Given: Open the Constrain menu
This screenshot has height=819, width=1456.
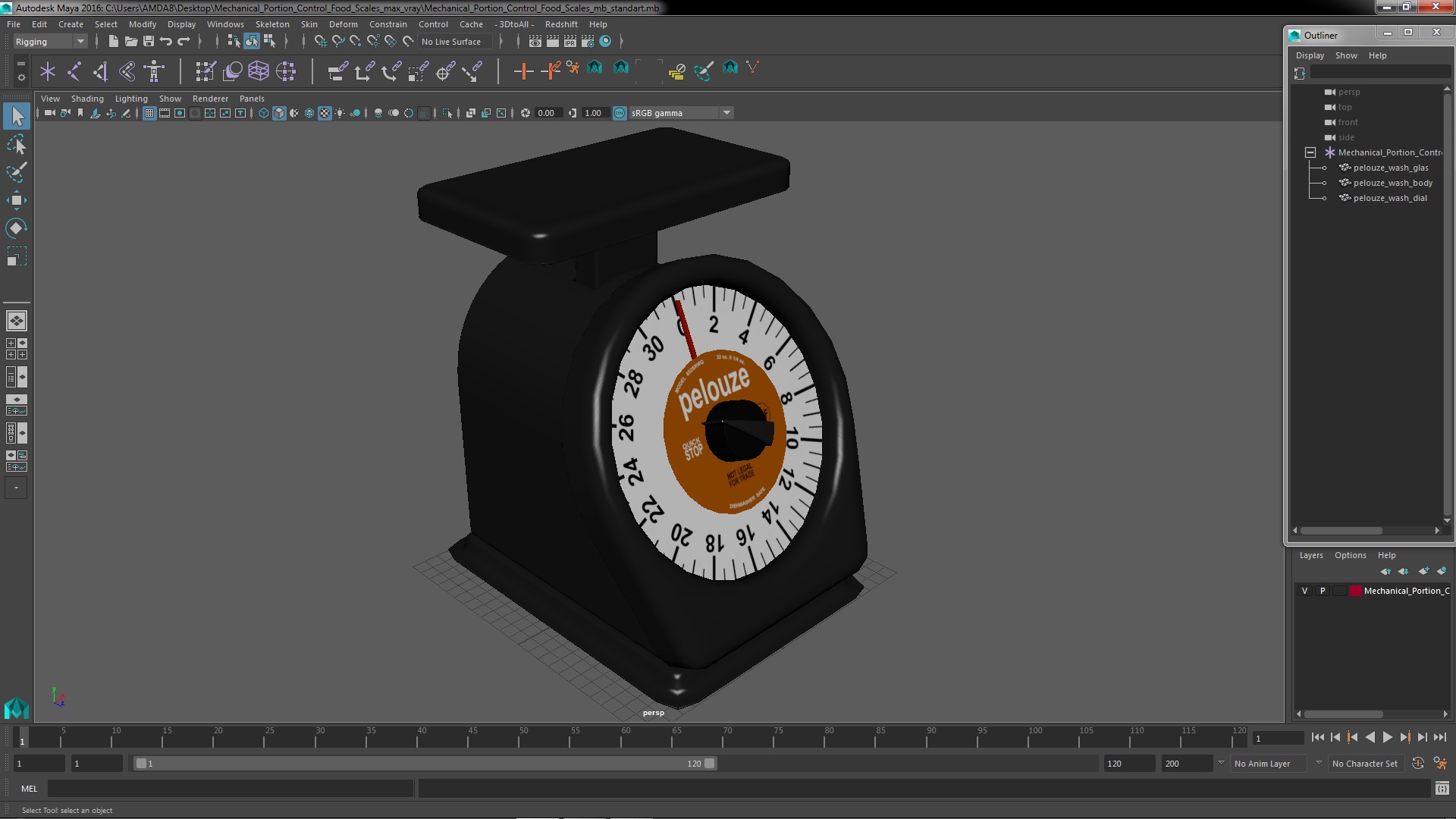Looking at the screenshot, I should click(388, 24).
